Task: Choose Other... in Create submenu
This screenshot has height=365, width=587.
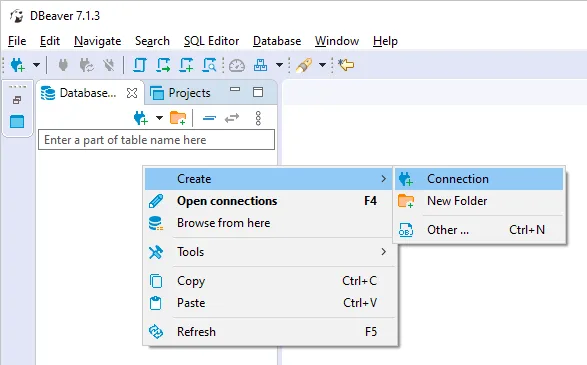Action: coord(479,230)
